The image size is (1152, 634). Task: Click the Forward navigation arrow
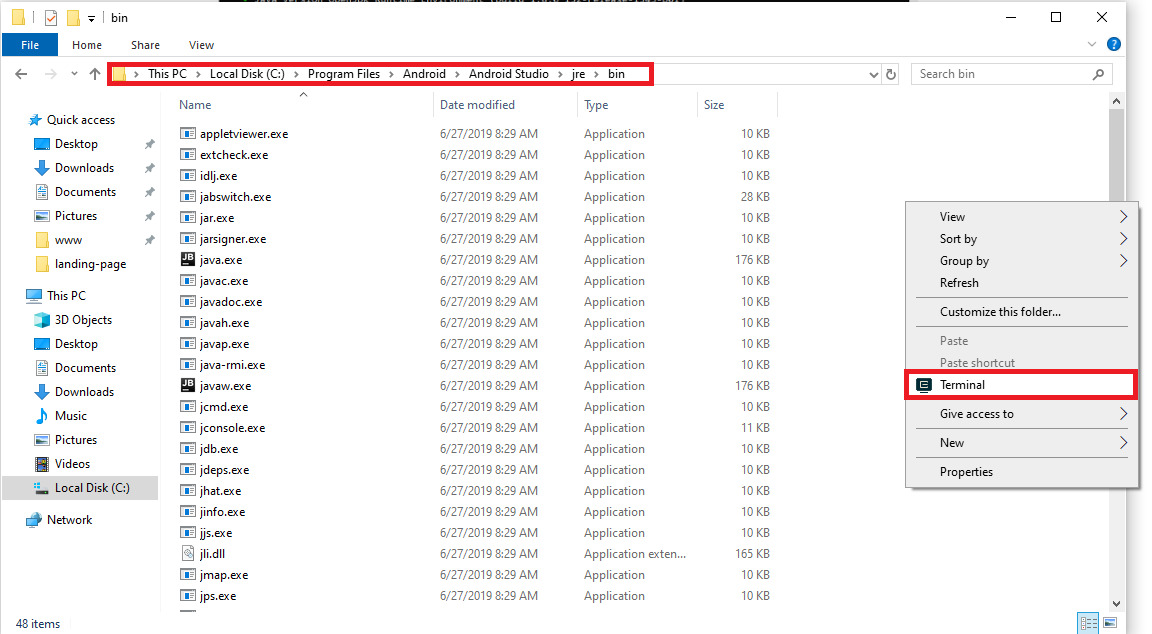50,73
